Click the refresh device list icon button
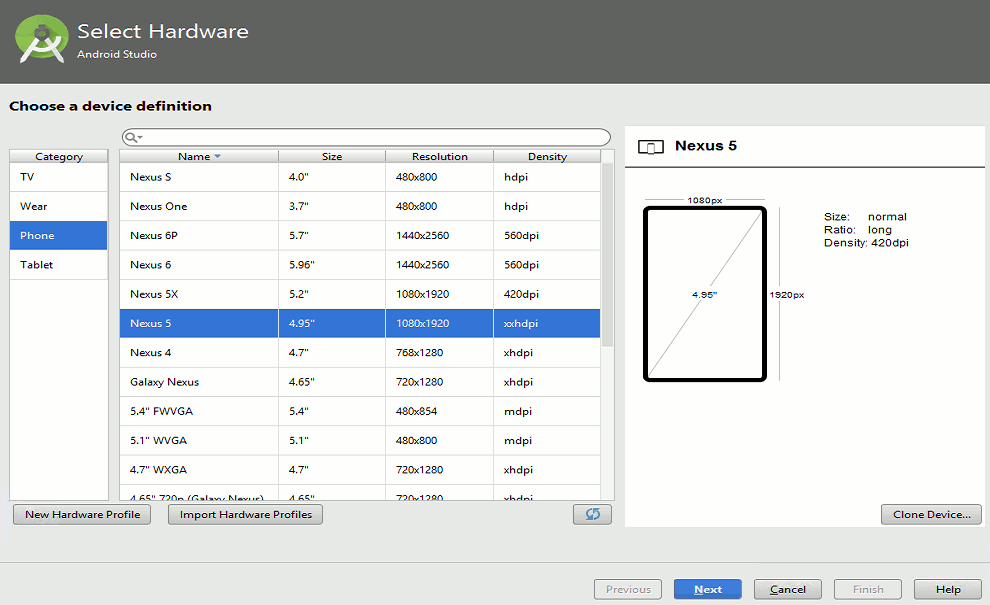The image size is (990, 605). (x=592, y=514)
